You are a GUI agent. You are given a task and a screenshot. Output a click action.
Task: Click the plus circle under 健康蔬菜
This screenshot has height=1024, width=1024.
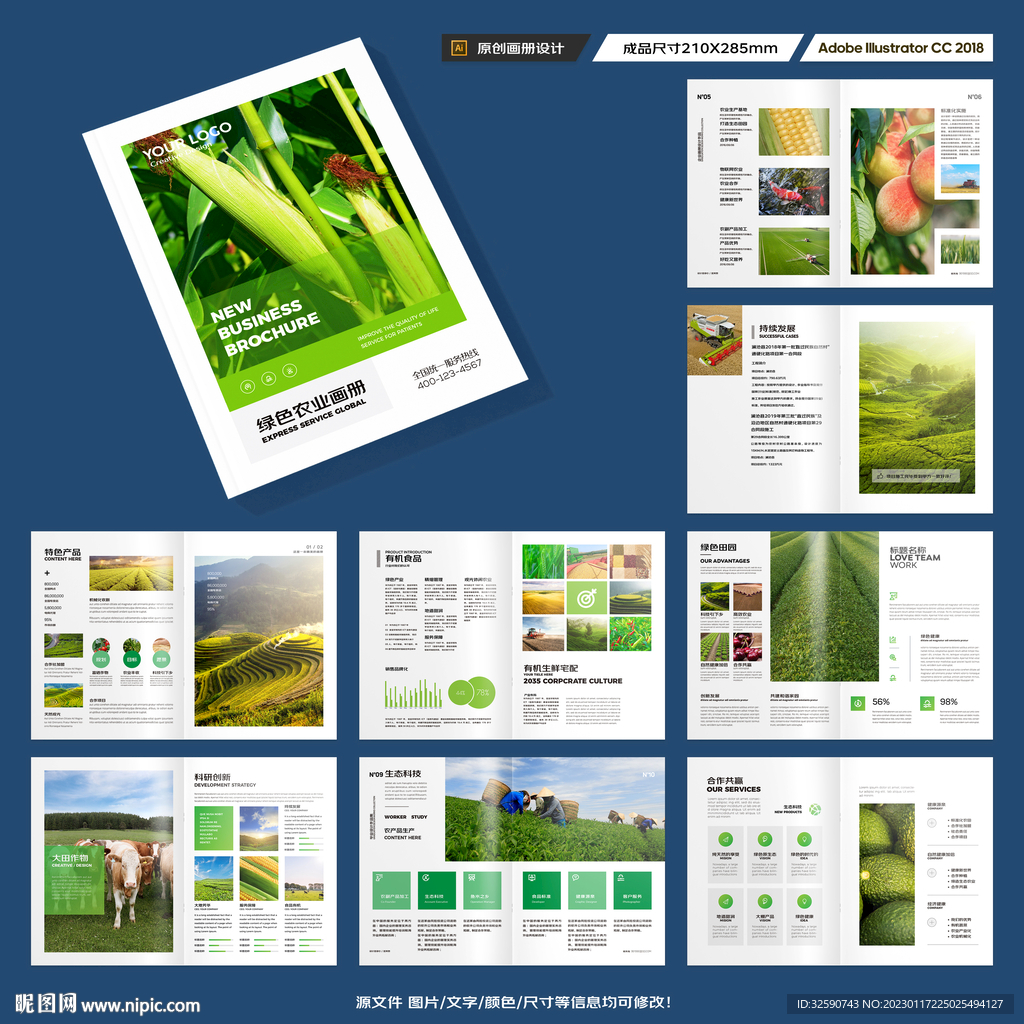931,823
